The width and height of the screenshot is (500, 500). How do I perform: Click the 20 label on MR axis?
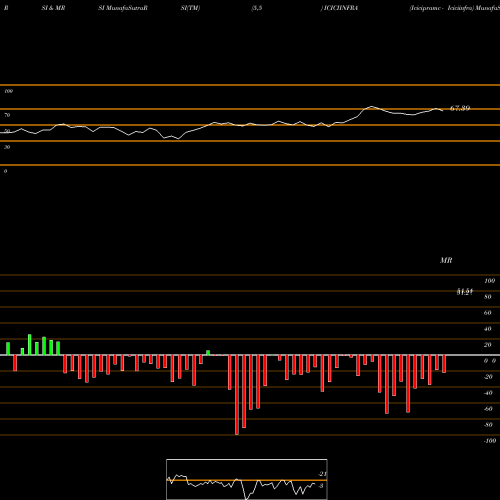coord(487,345)
